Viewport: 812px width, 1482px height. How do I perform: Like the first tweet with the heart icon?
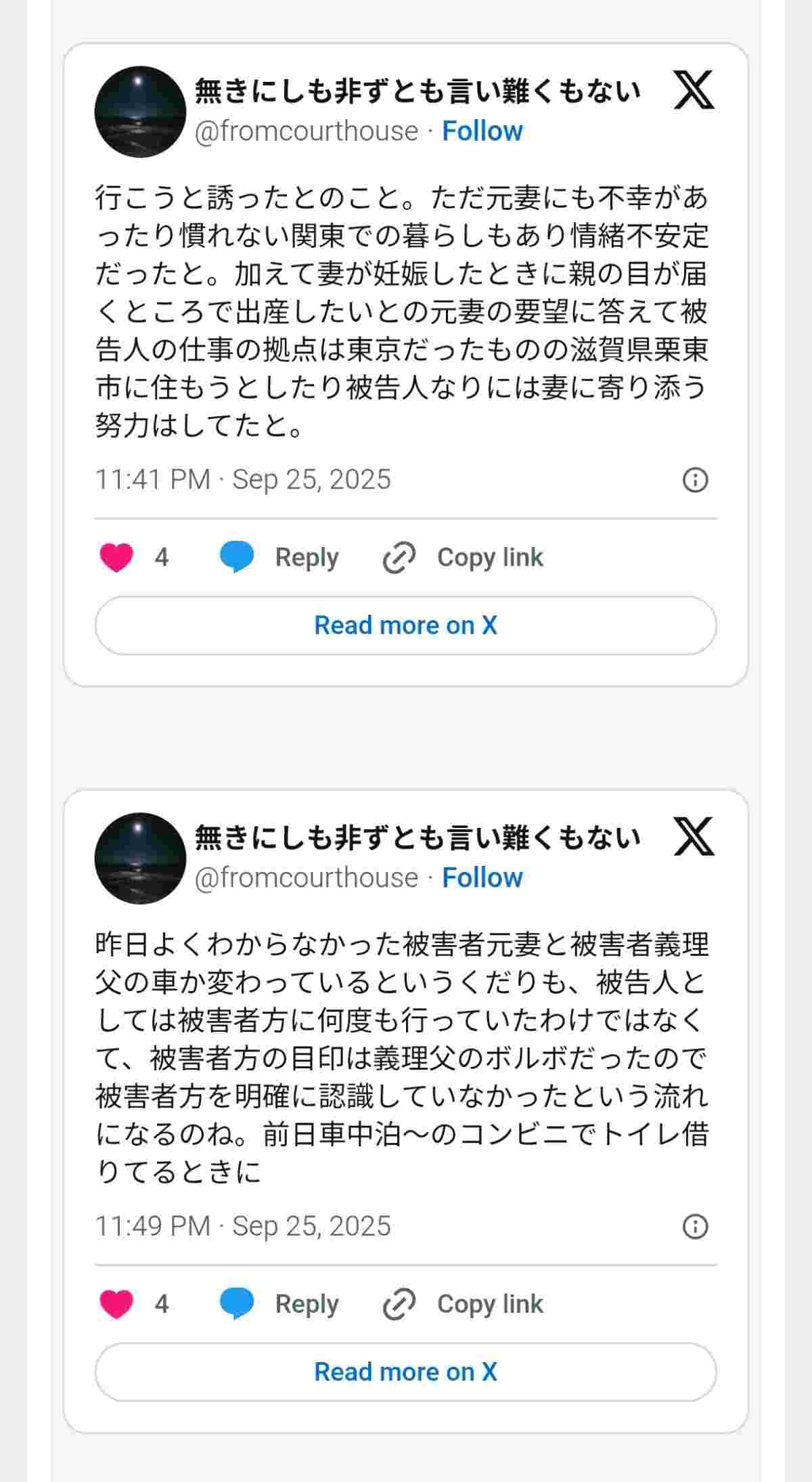click(x=116, y=557)
